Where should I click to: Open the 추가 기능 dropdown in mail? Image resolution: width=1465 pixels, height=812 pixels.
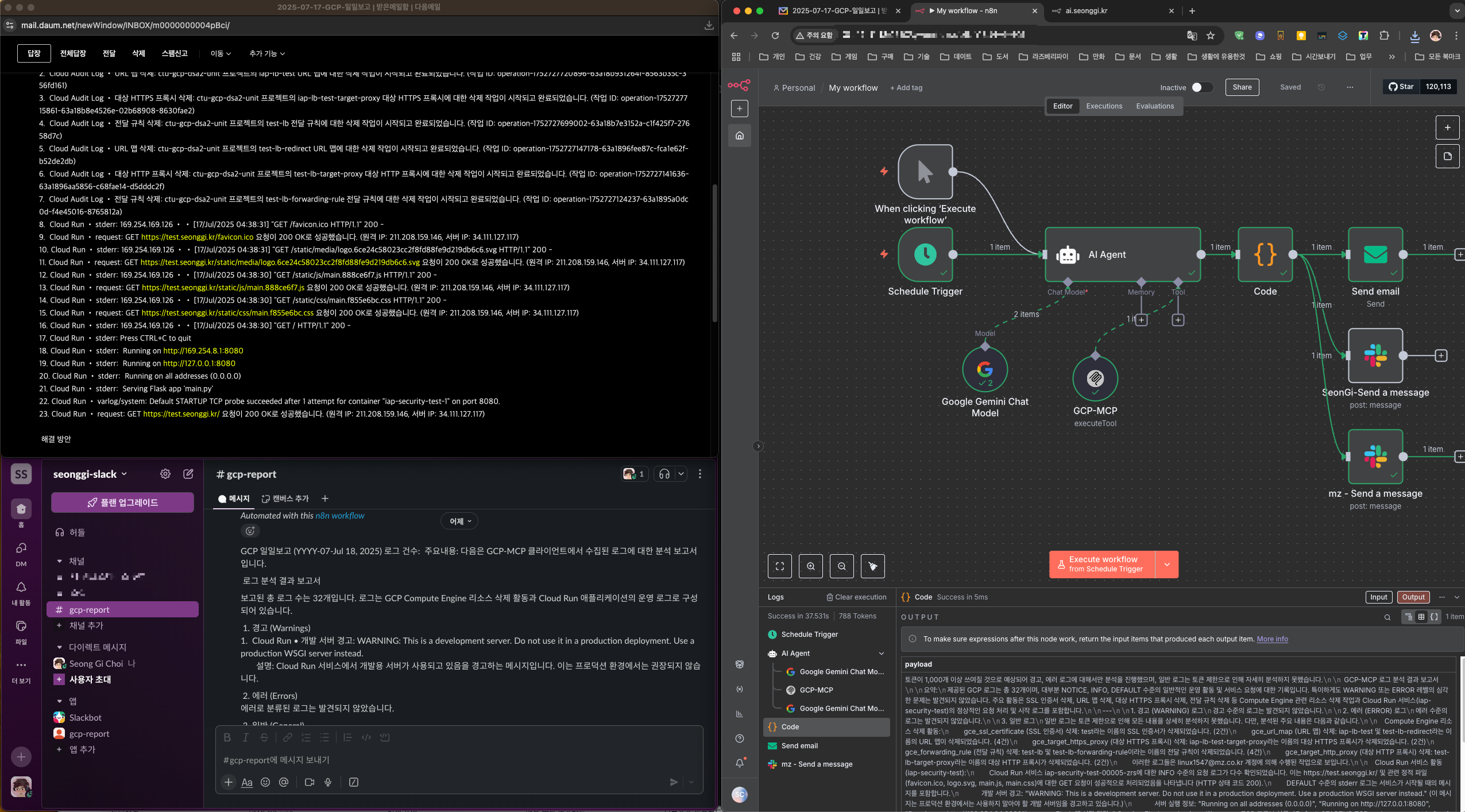point(266,53)
